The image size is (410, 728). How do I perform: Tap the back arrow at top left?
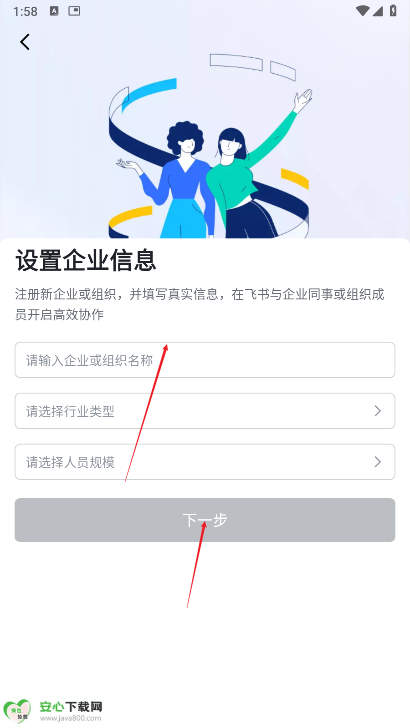(25, 42)
